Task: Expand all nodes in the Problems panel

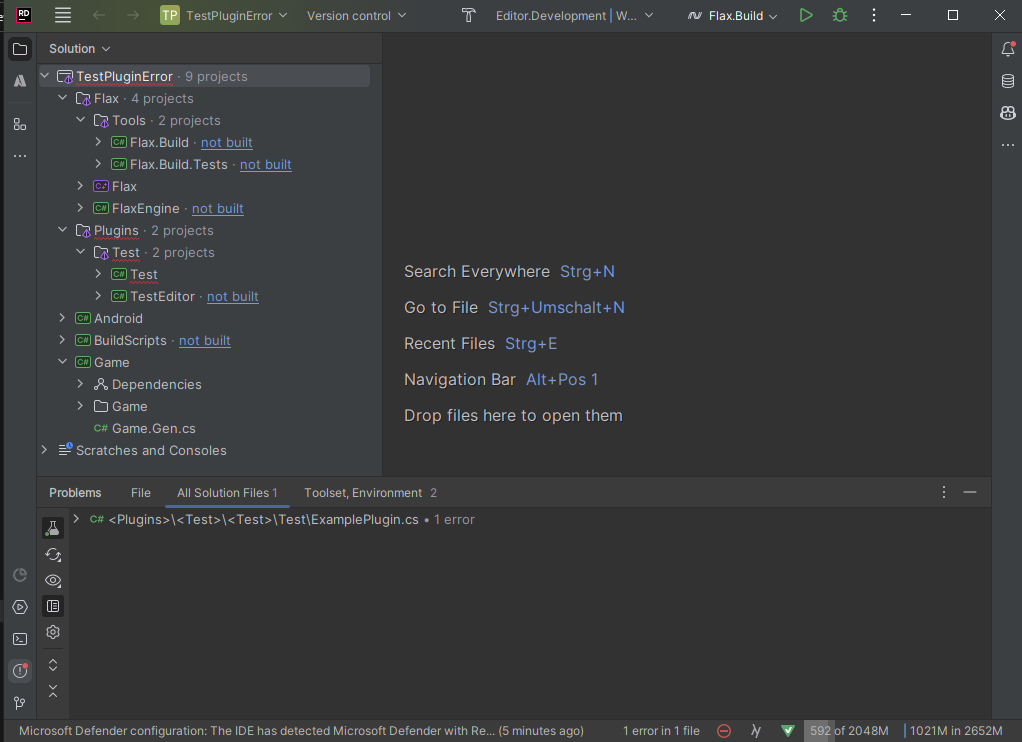Action: [x=52, y=664]
